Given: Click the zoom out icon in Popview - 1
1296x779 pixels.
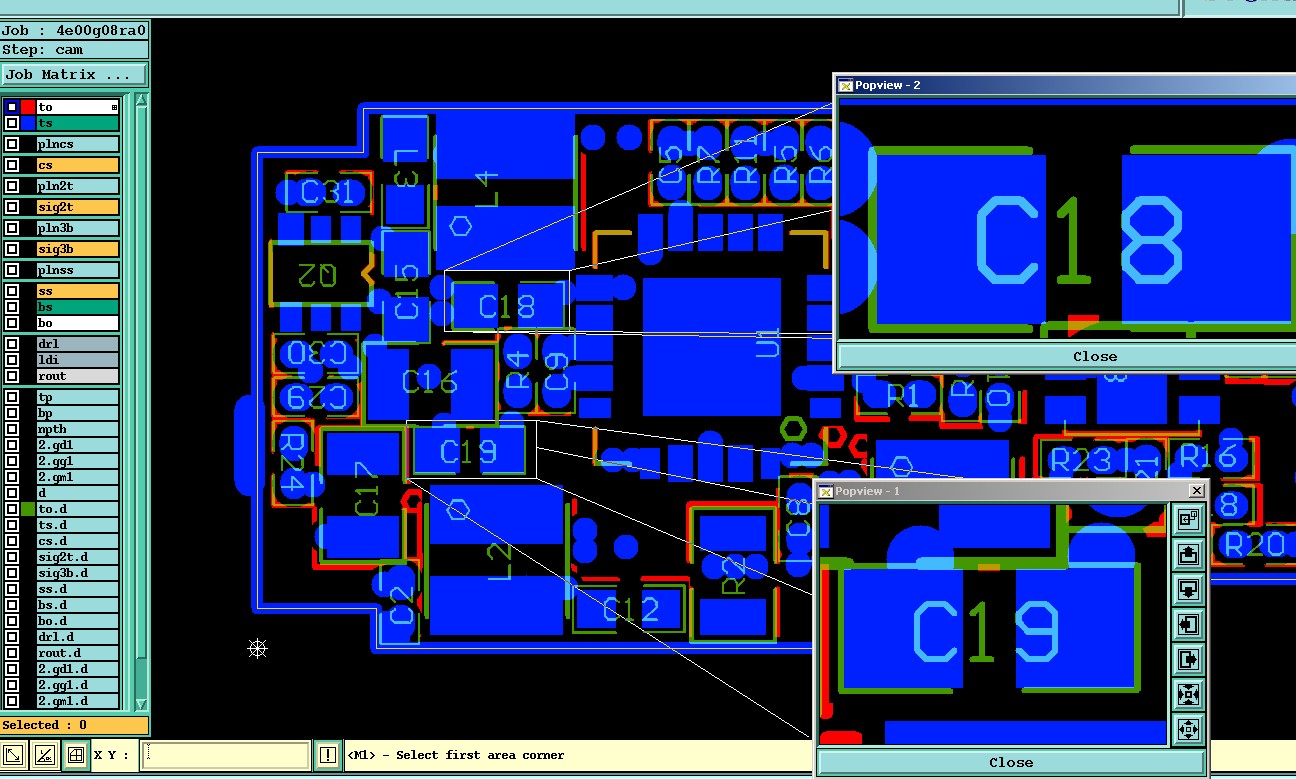Looking at the screenshot, I should (x=1188, y=729).
